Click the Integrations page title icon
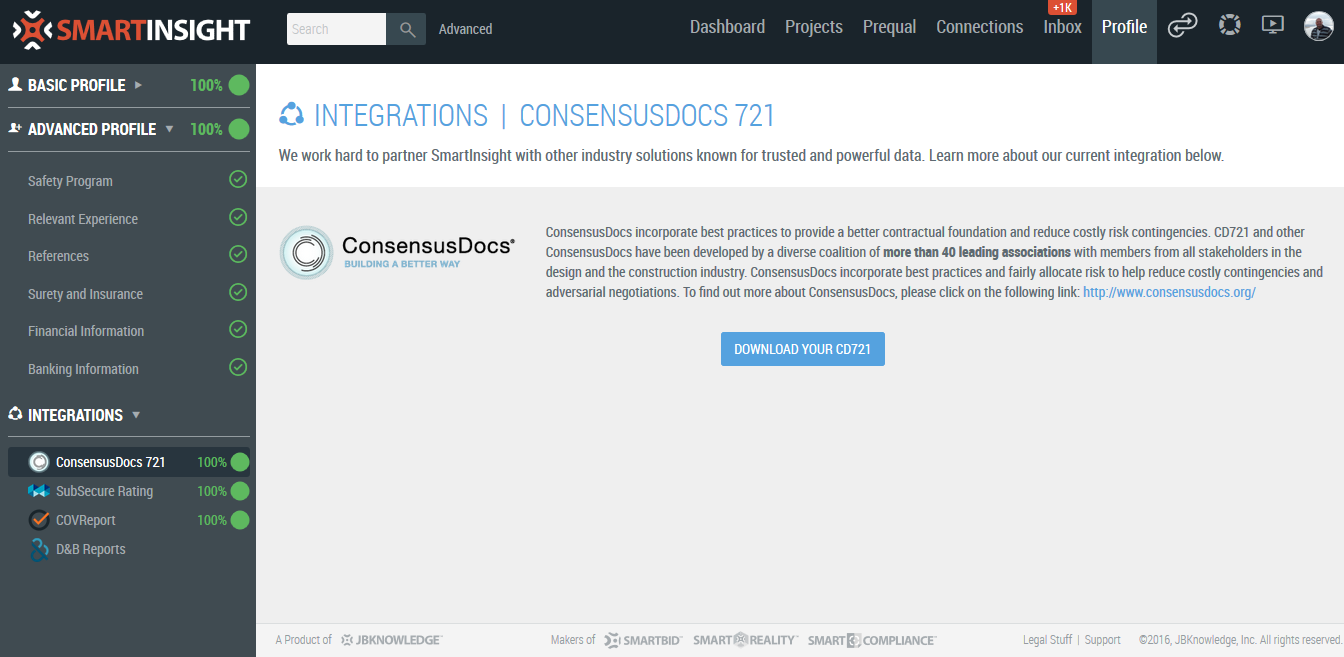 pos(291,115)
